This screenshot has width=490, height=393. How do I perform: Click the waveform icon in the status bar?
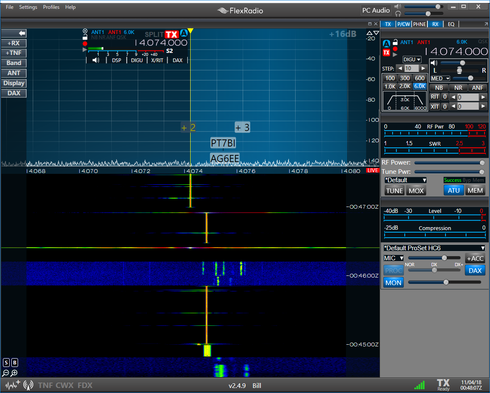point(12,385)
